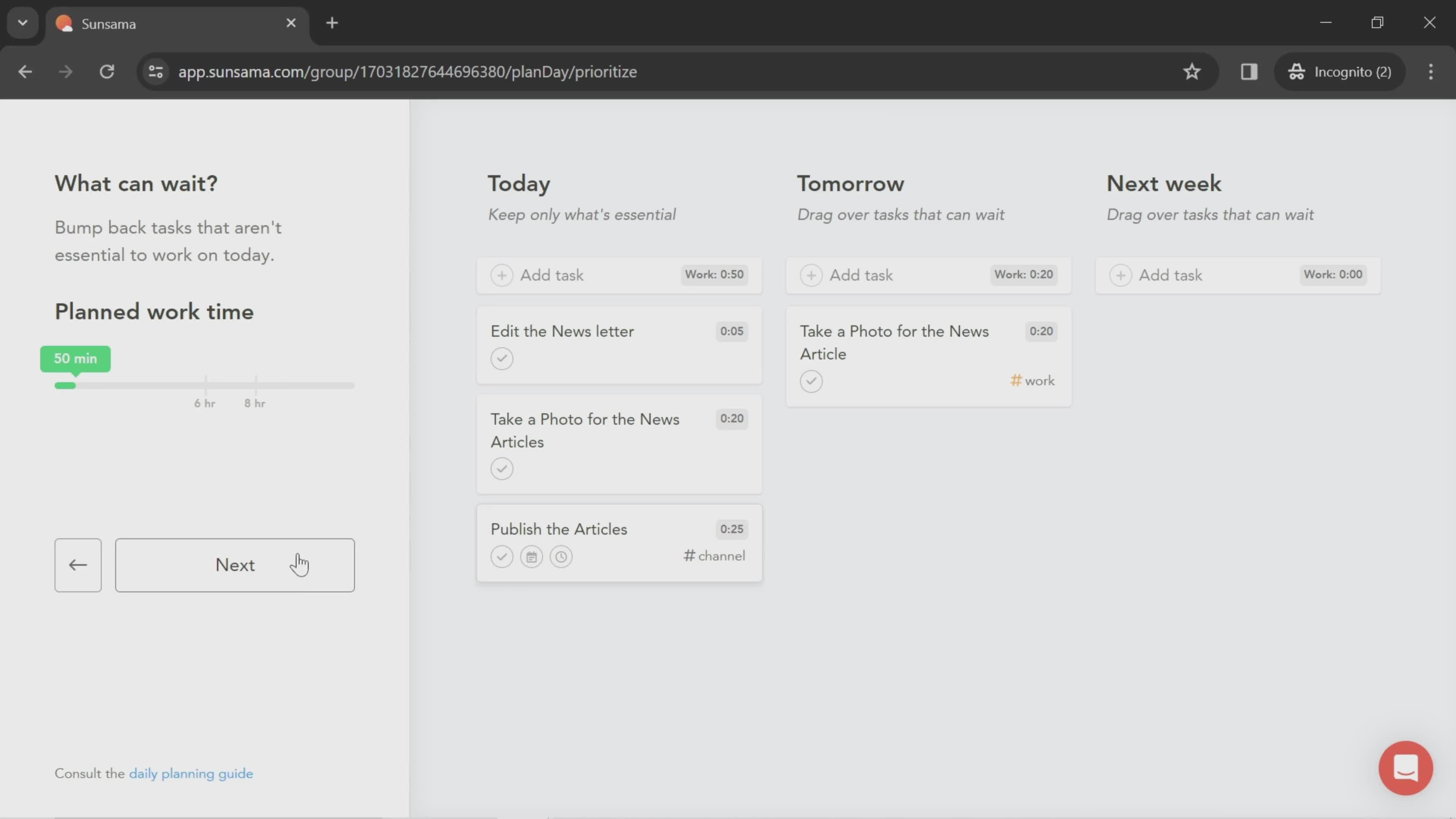Drag the Planned work time slider
This screenshot has width=1456, height=819.
pyautogui.click(x=67, y=385)
